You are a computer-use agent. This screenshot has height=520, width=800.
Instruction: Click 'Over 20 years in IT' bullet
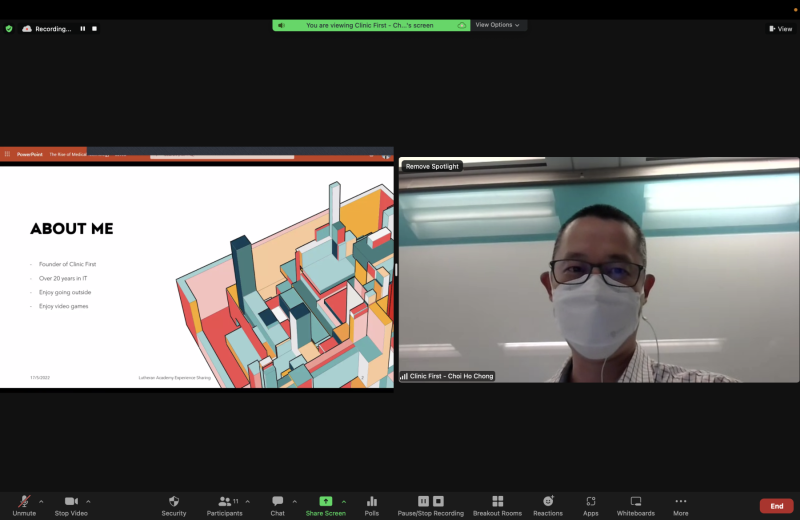pyautogui.click(x=63, y=278)
